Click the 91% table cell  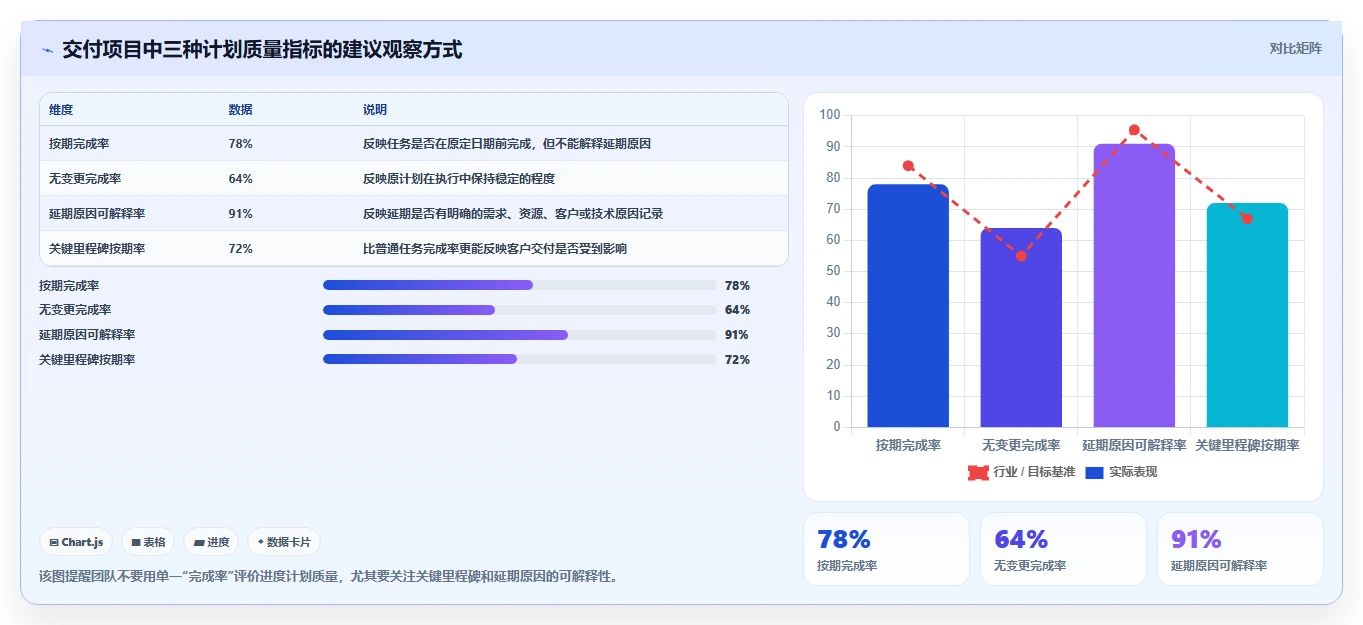click(240, 214)
